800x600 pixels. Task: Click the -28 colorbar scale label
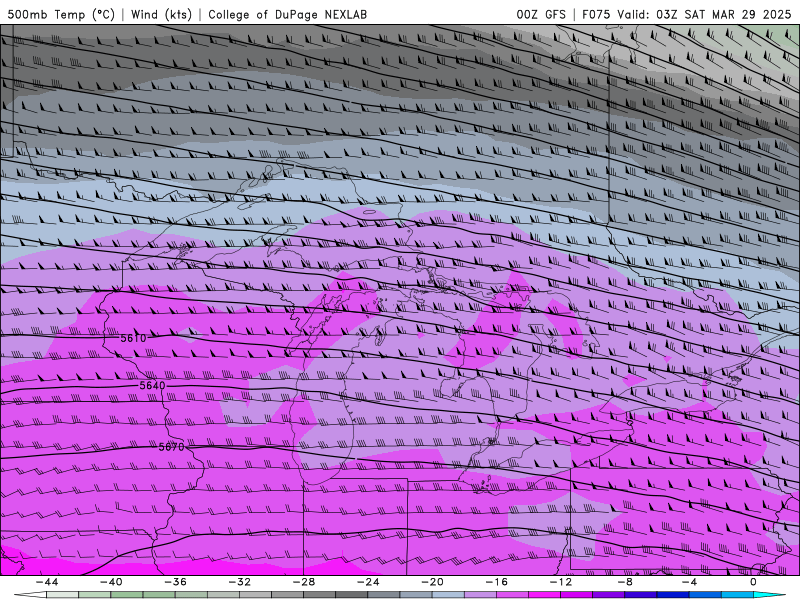304,582
